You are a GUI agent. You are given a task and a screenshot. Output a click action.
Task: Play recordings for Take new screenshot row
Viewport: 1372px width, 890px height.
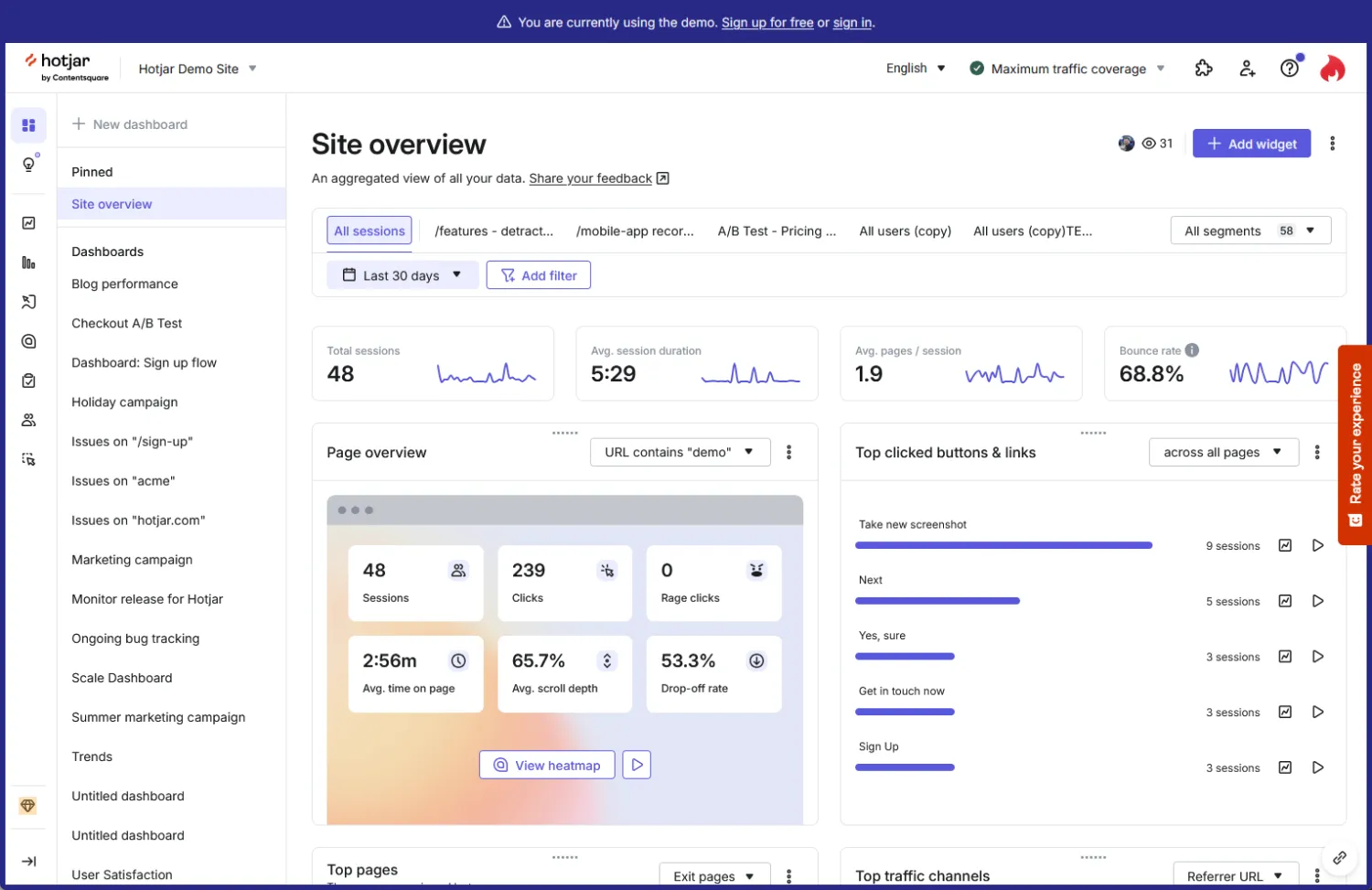(x=1318, y=545)
